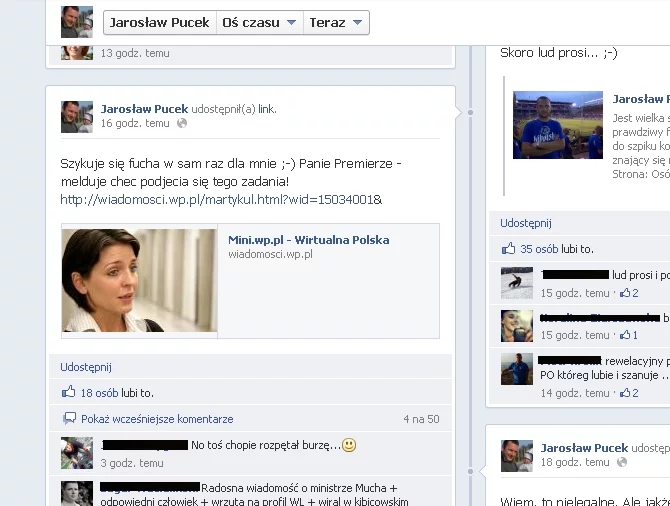Click Udostępnij under the stadium post

click(526, 223)
